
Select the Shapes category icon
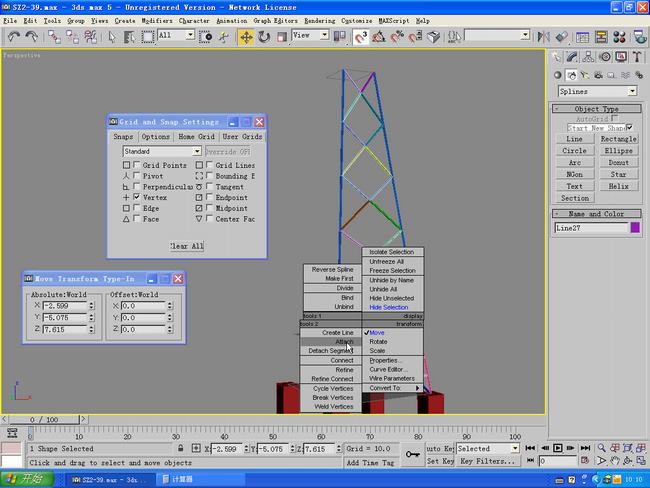571,75
